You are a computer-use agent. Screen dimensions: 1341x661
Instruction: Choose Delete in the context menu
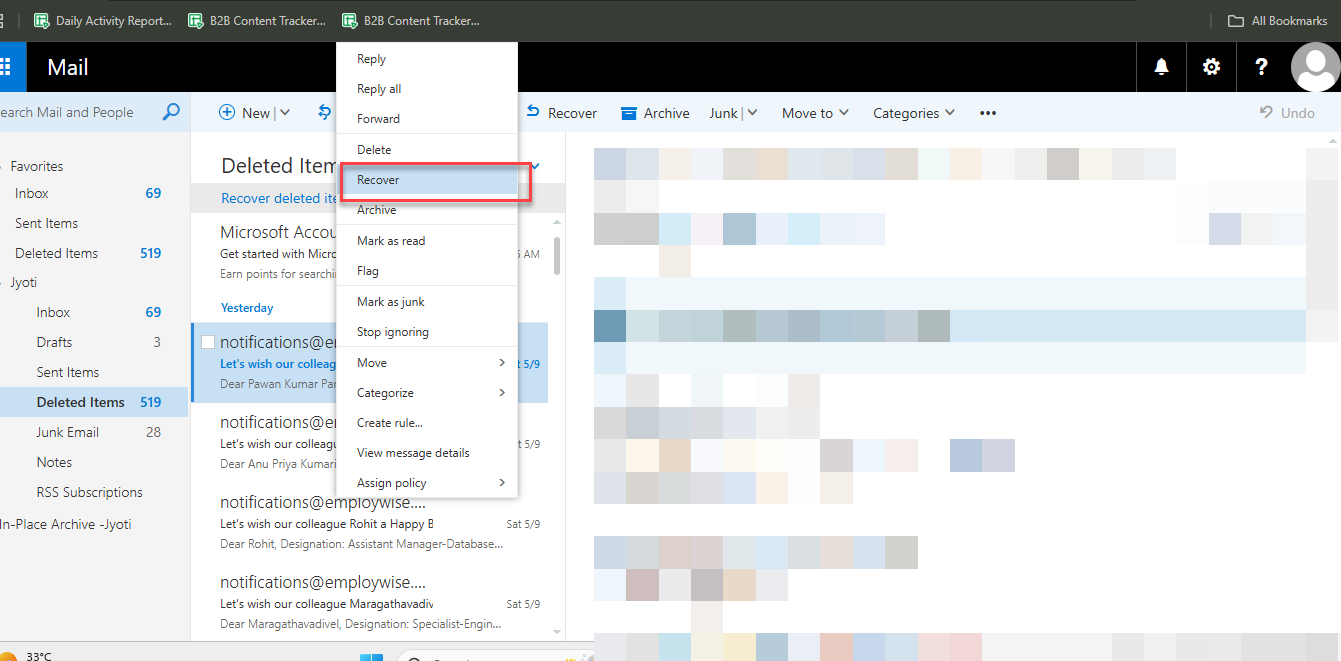pyautogui.click(x=427, y=149)
